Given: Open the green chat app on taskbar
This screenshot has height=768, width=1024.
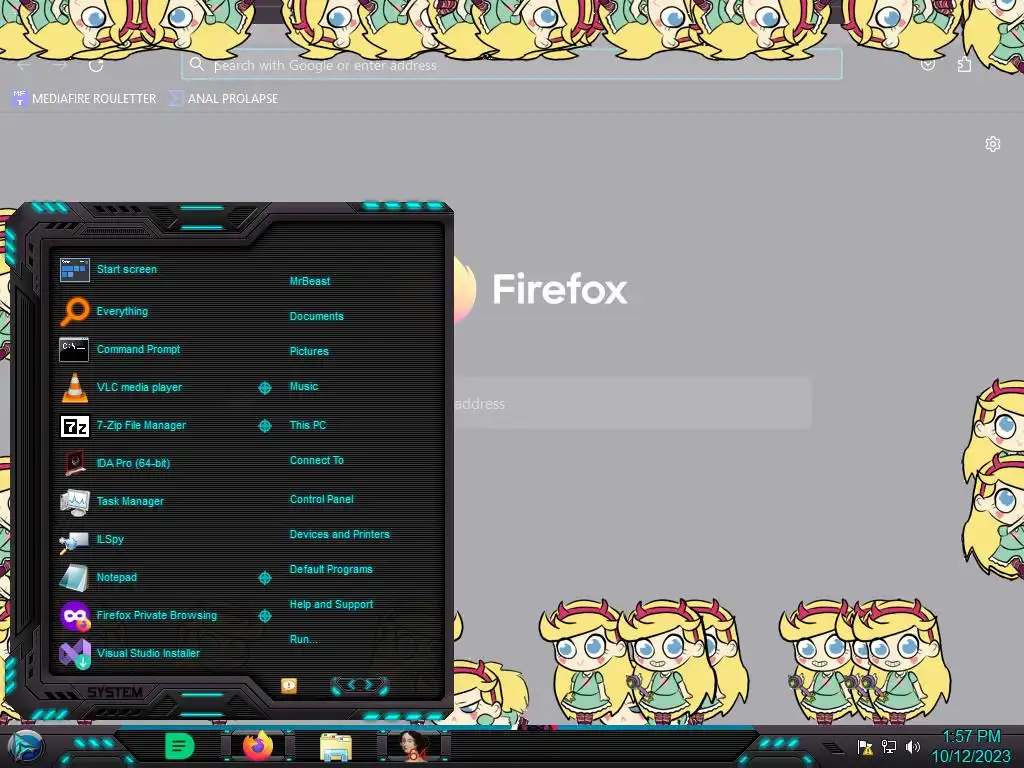Looking at the screenshot, I should coord(179,746).
